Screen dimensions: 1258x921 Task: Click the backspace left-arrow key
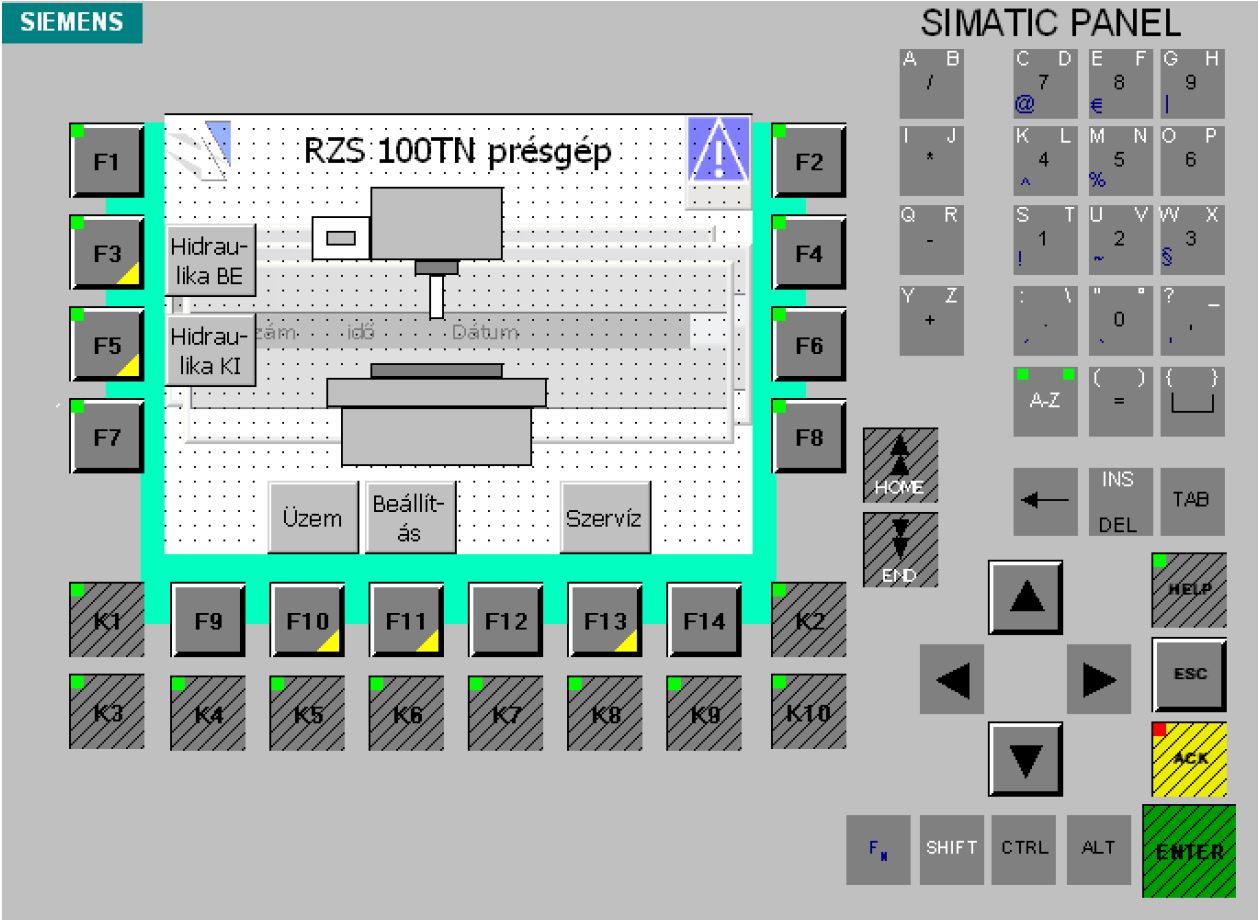pyautogui.click(x=1045, y=501)
